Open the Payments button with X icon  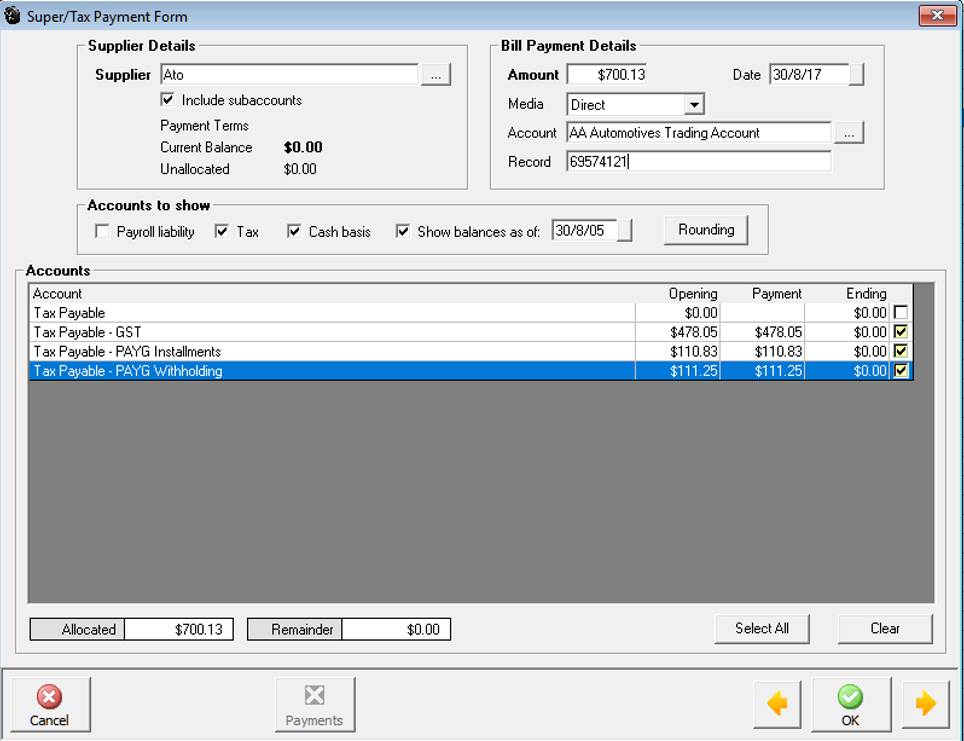tap(314, 704)
